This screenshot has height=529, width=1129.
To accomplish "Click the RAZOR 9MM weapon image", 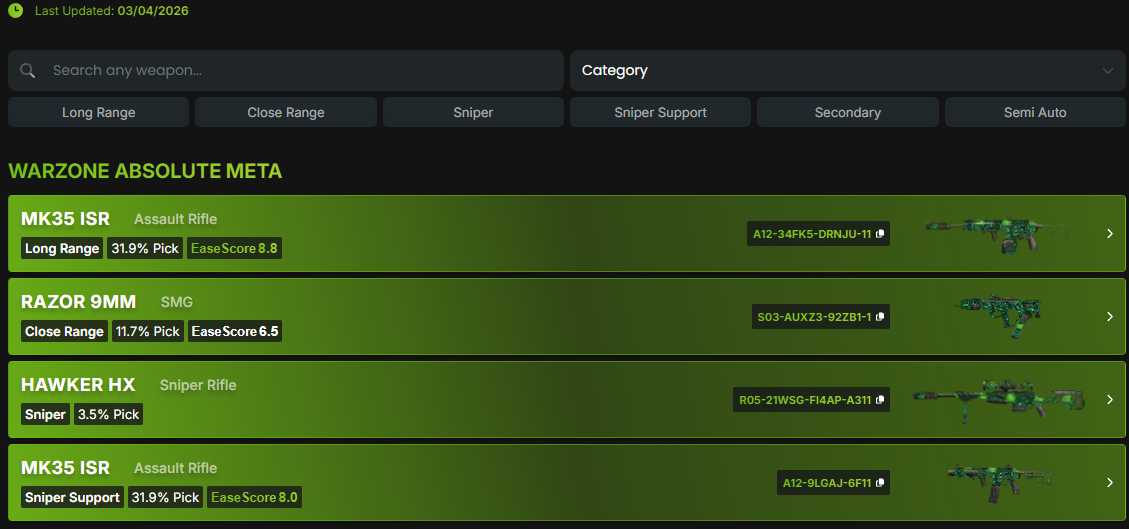I will pos(997,316).
